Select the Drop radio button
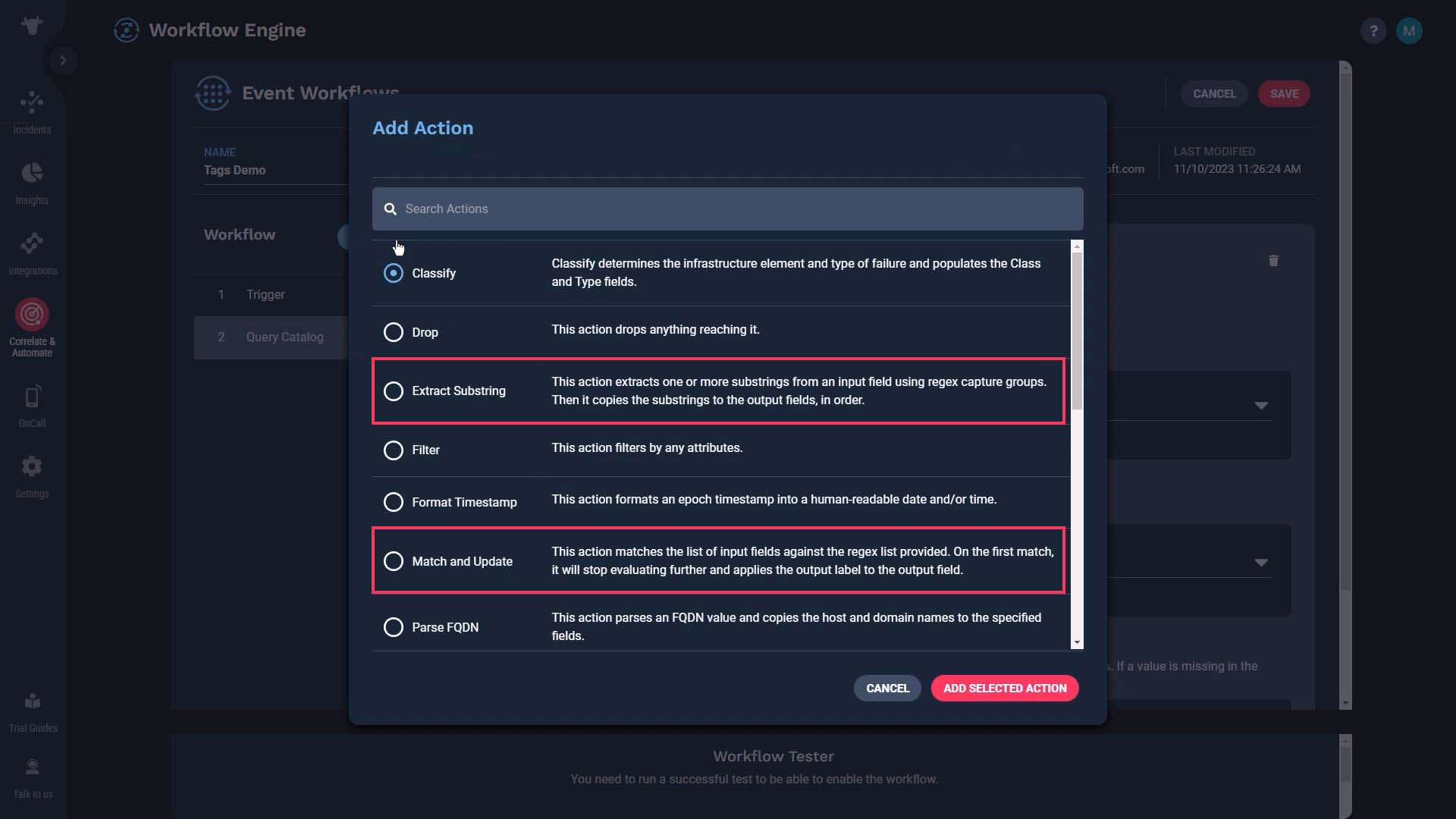The image size is (1456, 819). (393, 332)
